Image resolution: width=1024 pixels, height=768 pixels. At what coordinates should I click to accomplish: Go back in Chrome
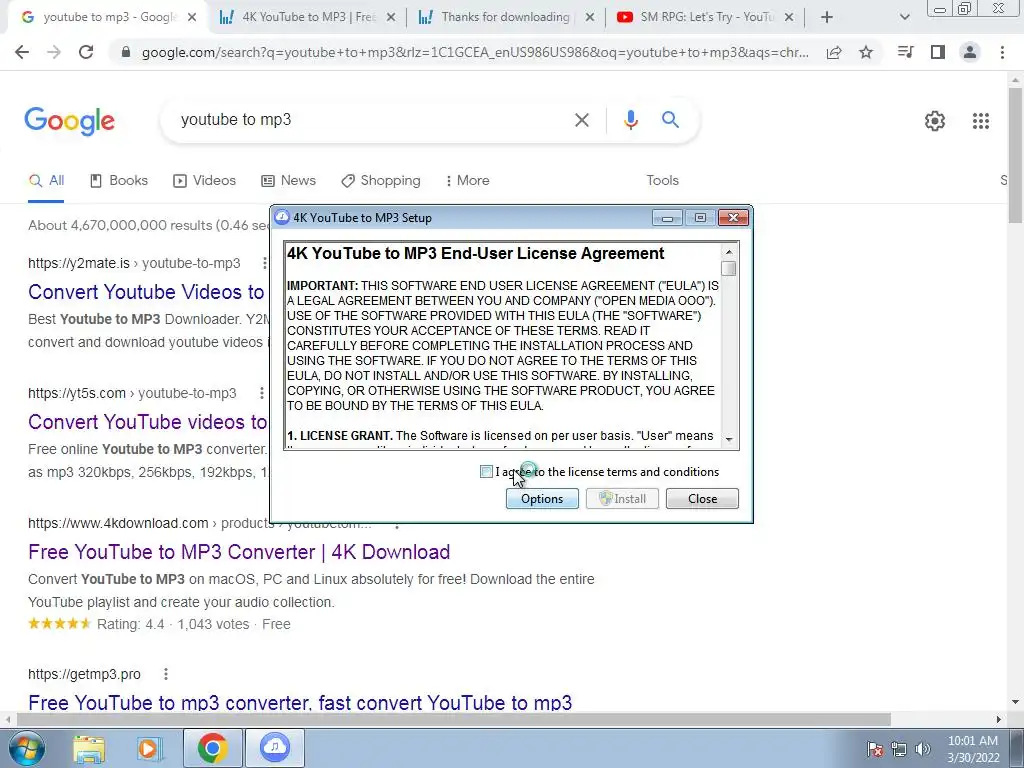click(22, 52)
